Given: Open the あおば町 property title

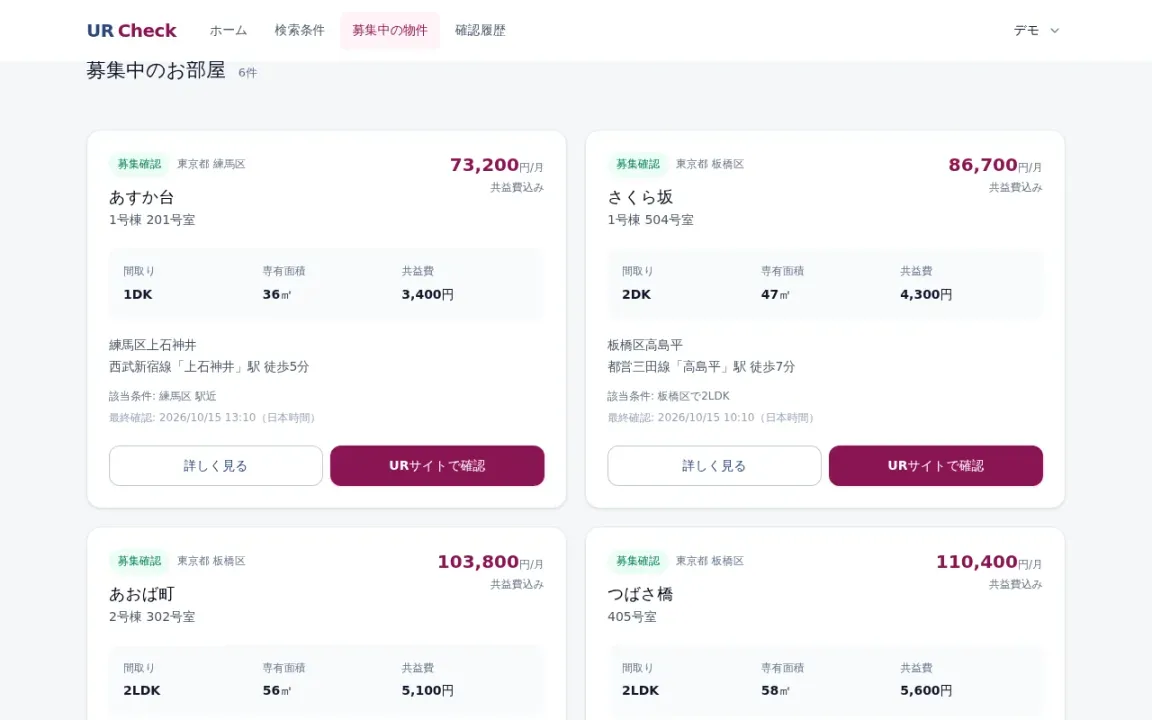Looking at the screenshot, I should (141, 594).
